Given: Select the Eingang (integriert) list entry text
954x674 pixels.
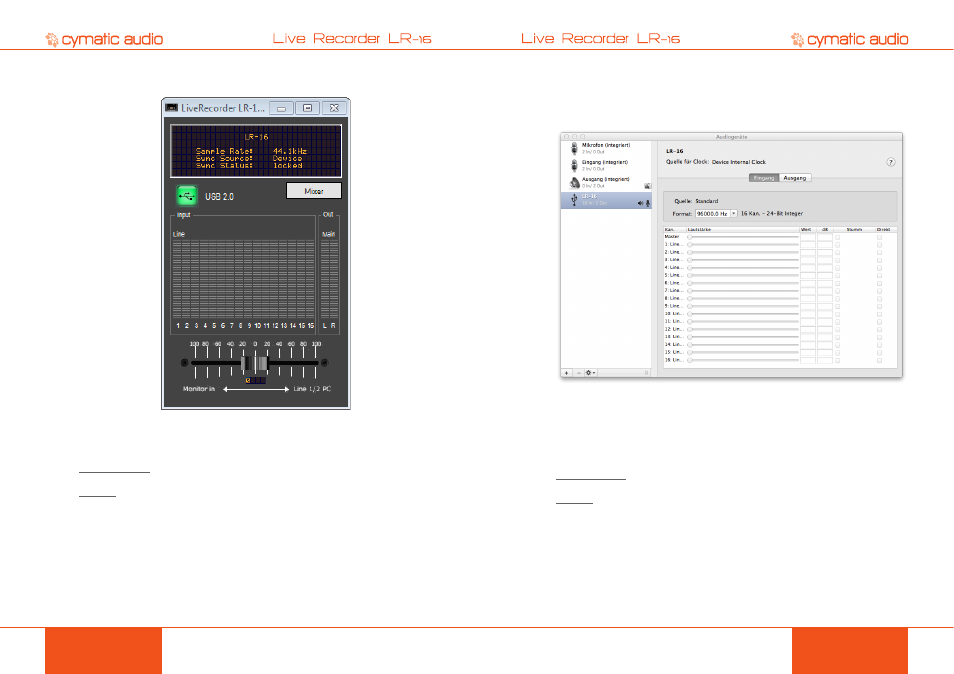Looking at the screenshot, I should click(605, 162).
